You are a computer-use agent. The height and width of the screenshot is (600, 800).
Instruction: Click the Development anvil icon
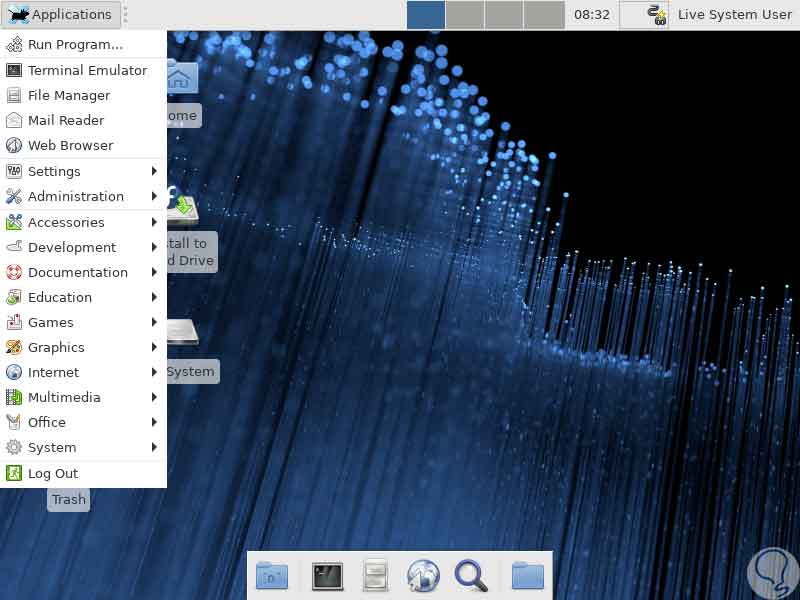14,247
